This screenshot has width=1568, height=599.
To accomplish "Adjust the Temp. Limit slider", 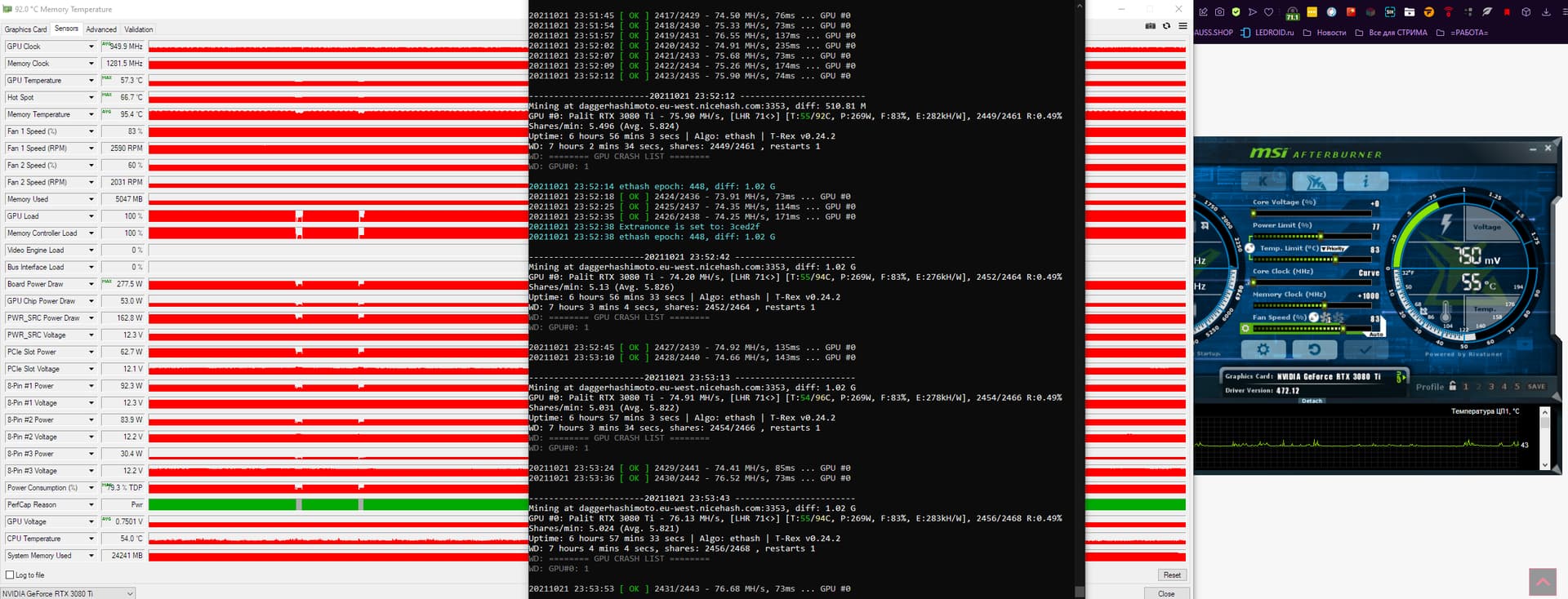I will 1312,259.
